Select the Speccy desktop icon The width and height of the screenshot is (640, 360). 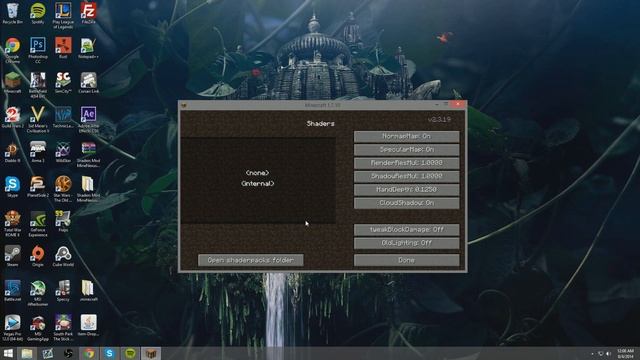(x=63, y=291)
